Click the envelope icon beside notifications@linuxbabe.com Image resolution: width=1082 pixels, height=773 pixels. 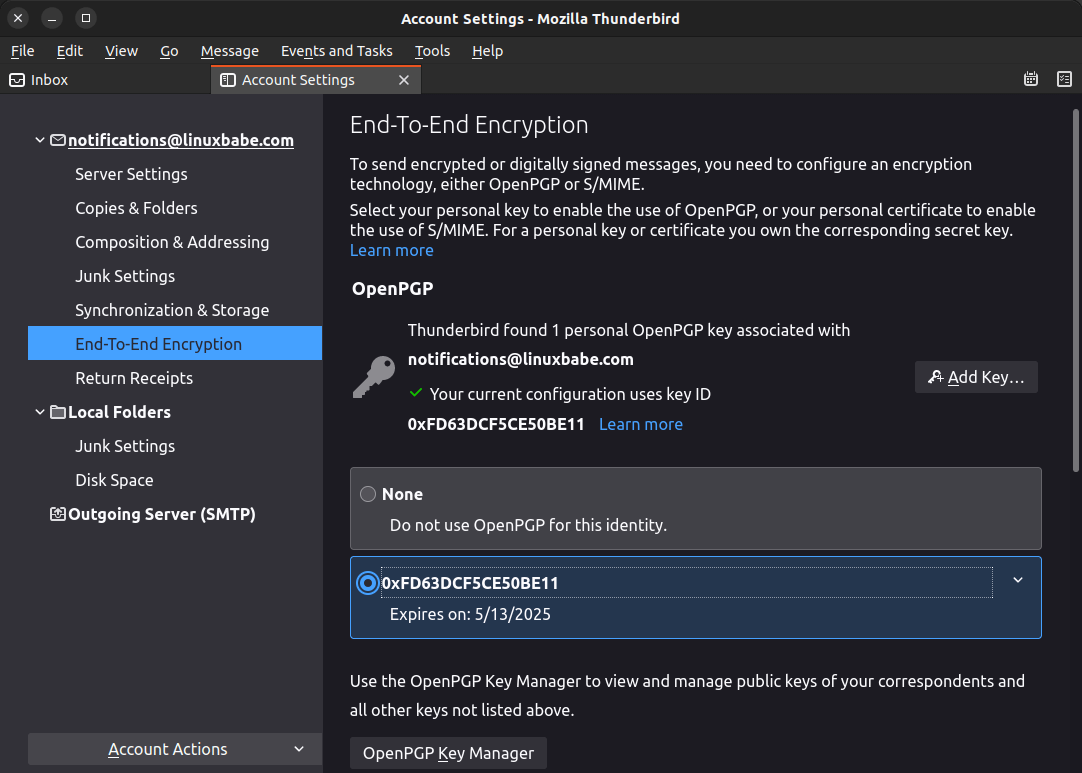click(x=58, y=140)
